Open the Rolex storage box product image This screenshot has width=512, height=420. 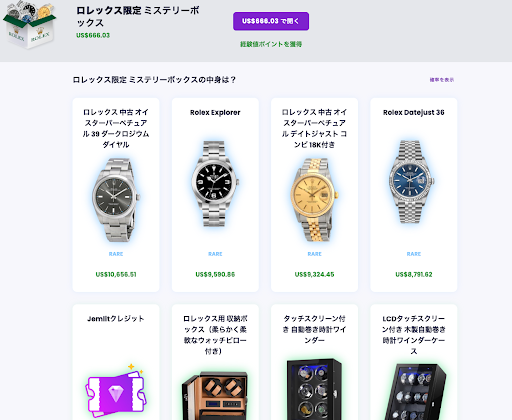[x=215, y=396]
